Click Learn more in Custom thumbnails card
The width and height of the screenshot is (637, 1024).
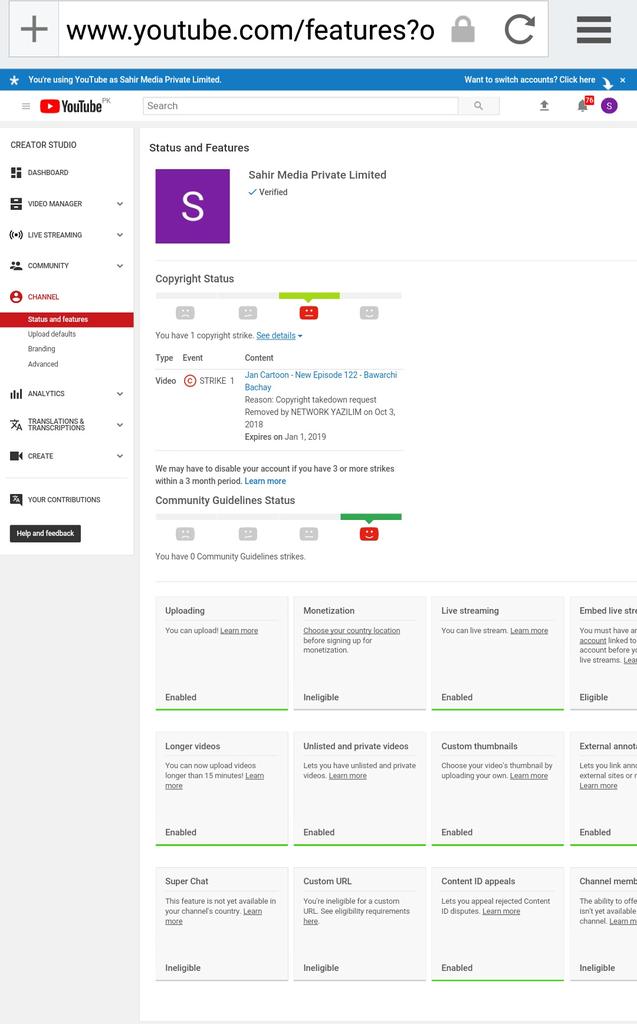[529, 776]
